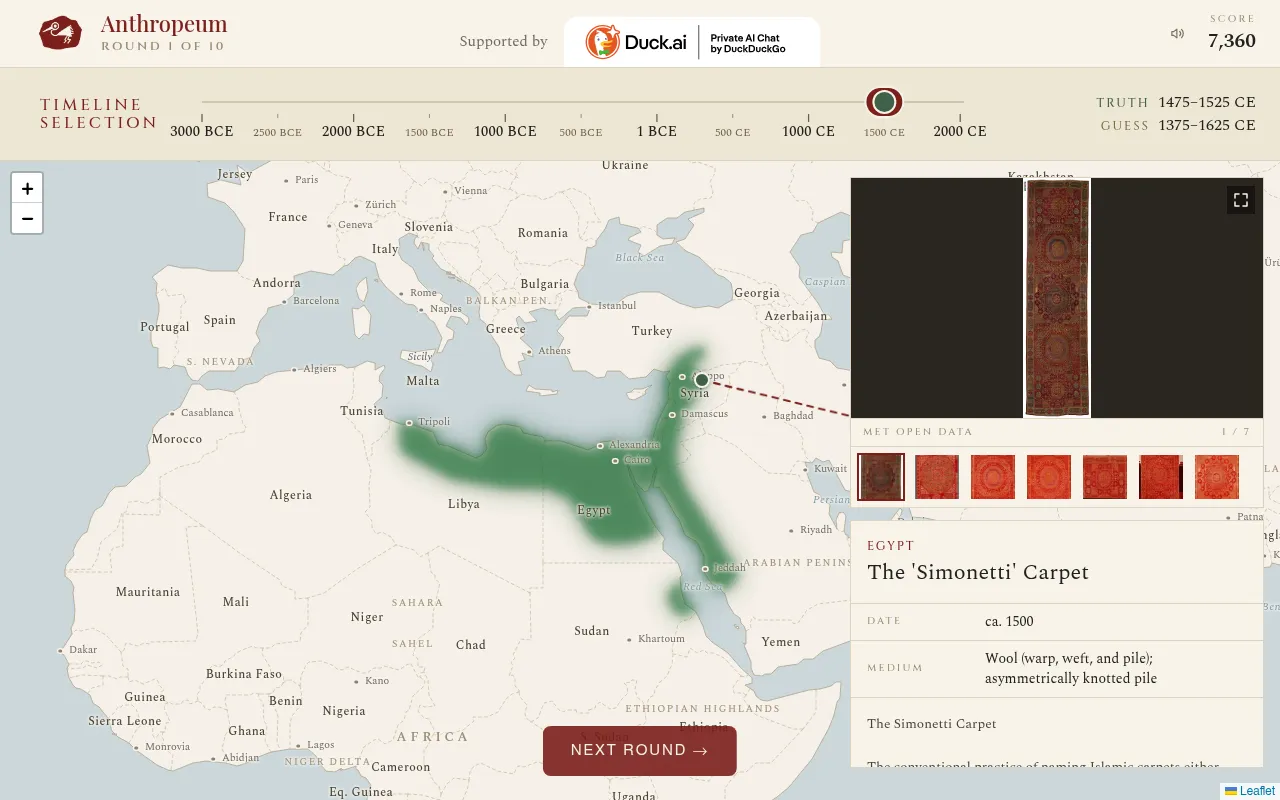Select 2000 CE on the timeline

click(960, 131)
